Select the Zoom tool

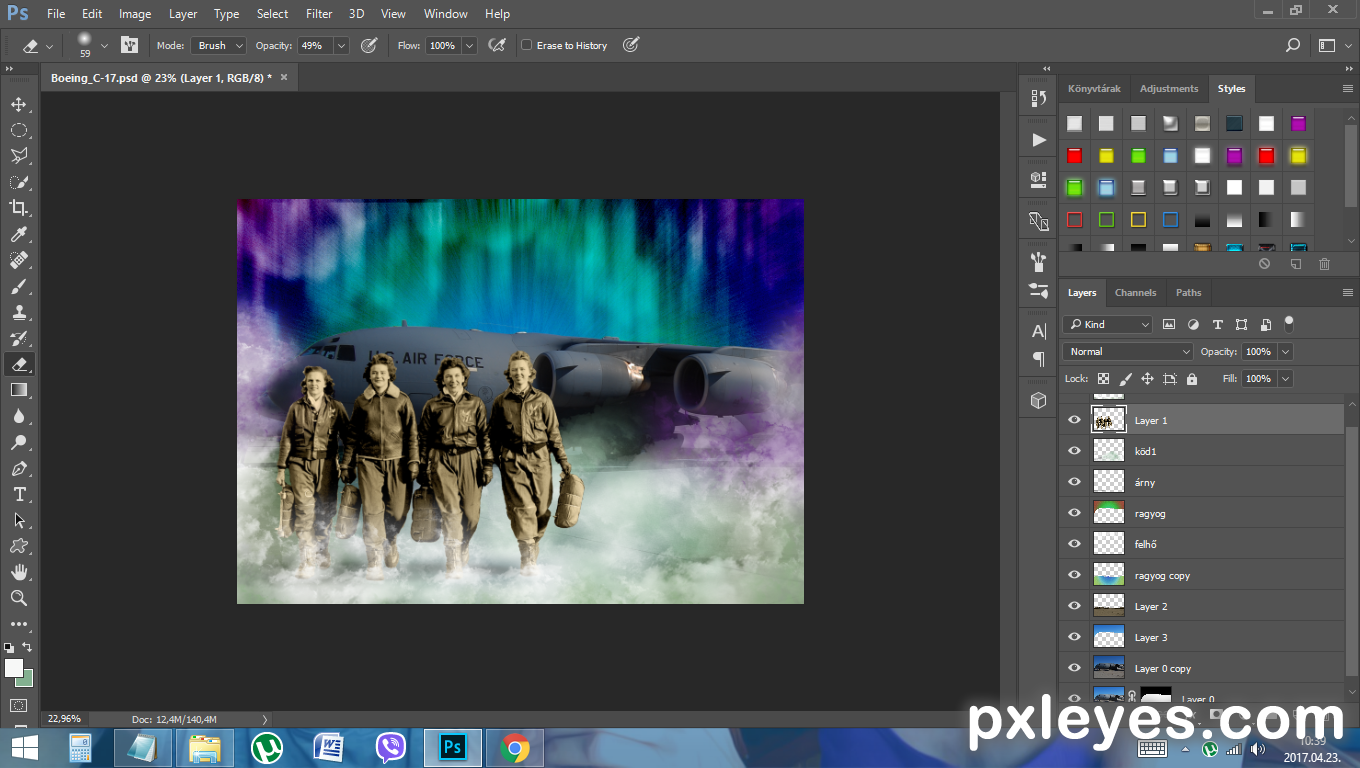tap(19, 598)
